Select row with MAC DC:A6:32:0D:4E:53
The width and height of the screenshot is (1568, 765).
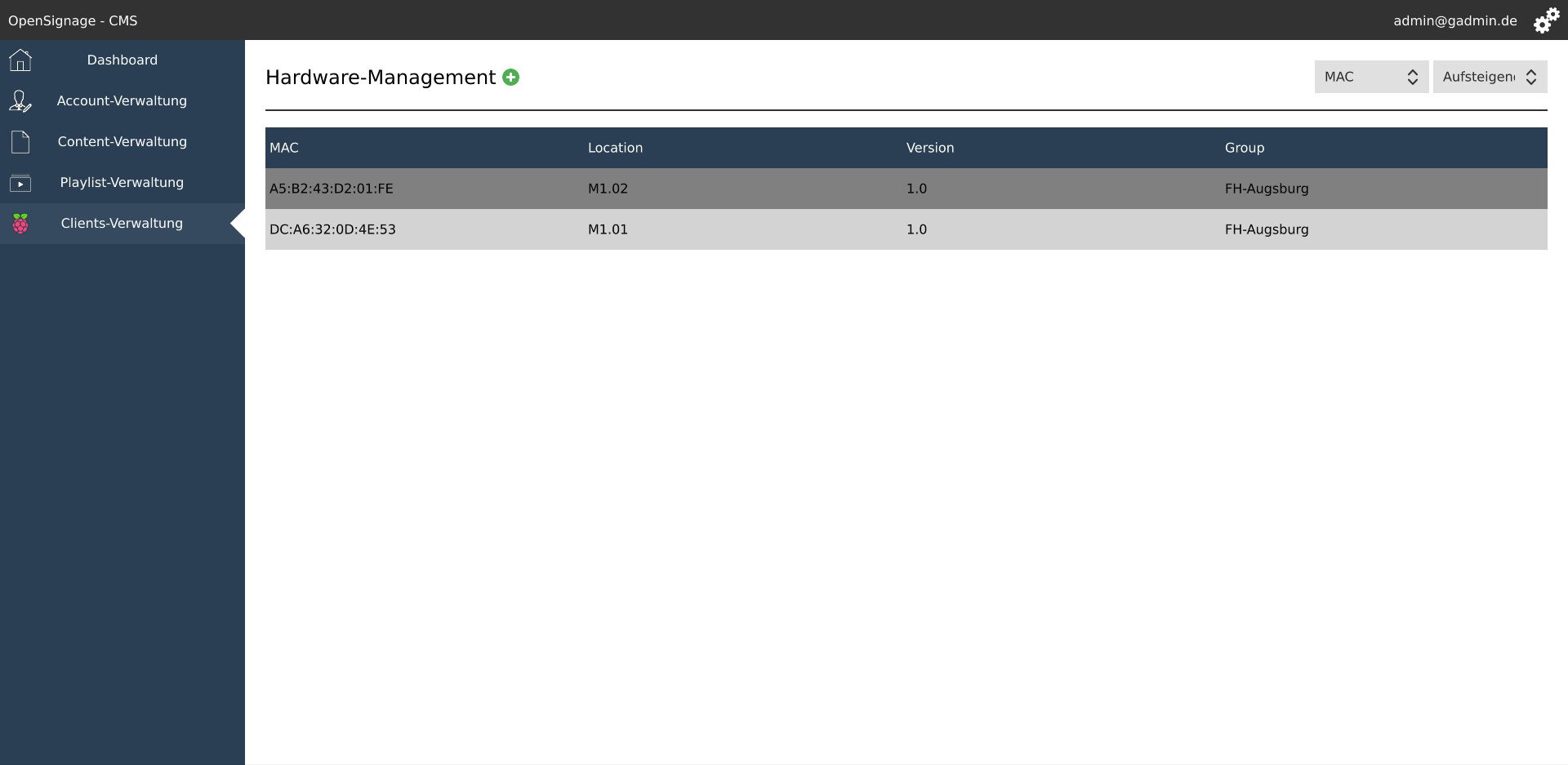click(x=332, y=229)
